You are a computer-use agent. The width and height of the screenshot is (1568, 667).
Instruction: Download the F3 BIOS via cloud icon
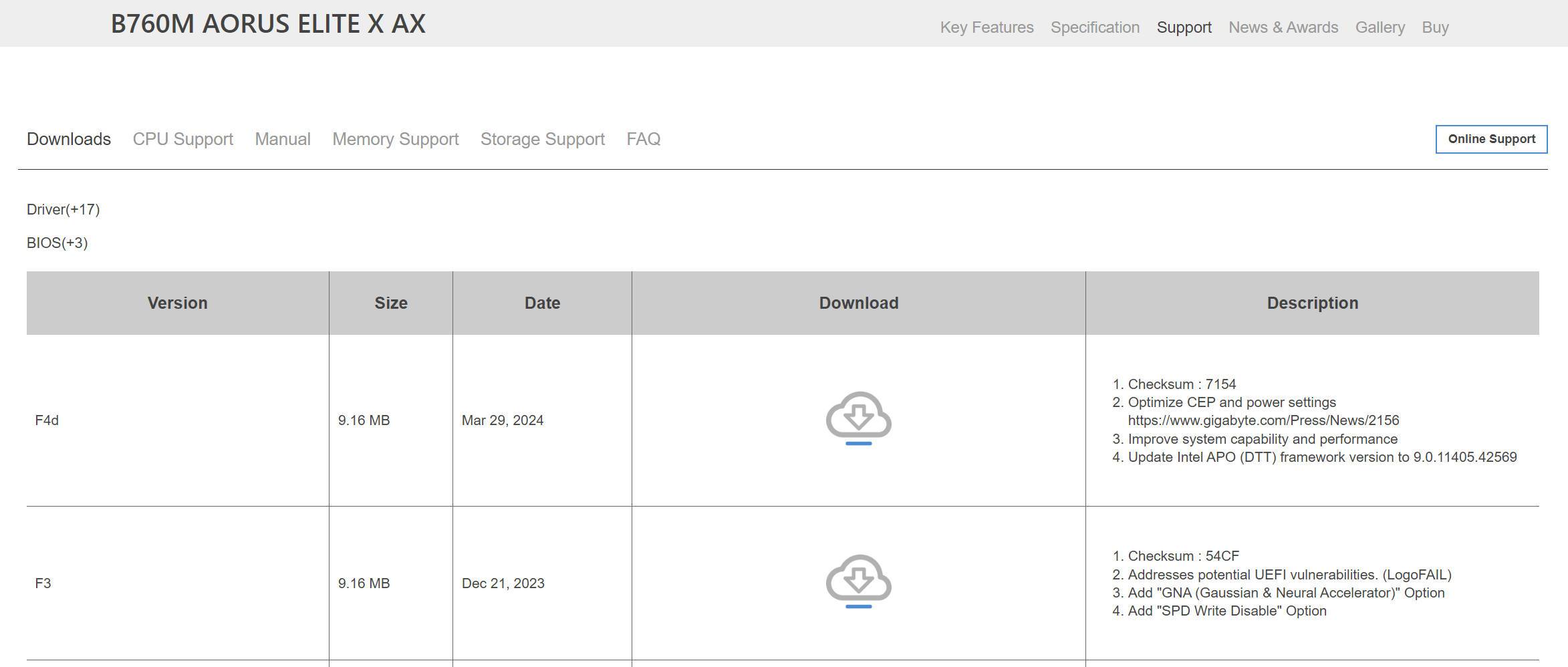pos(858,581)
